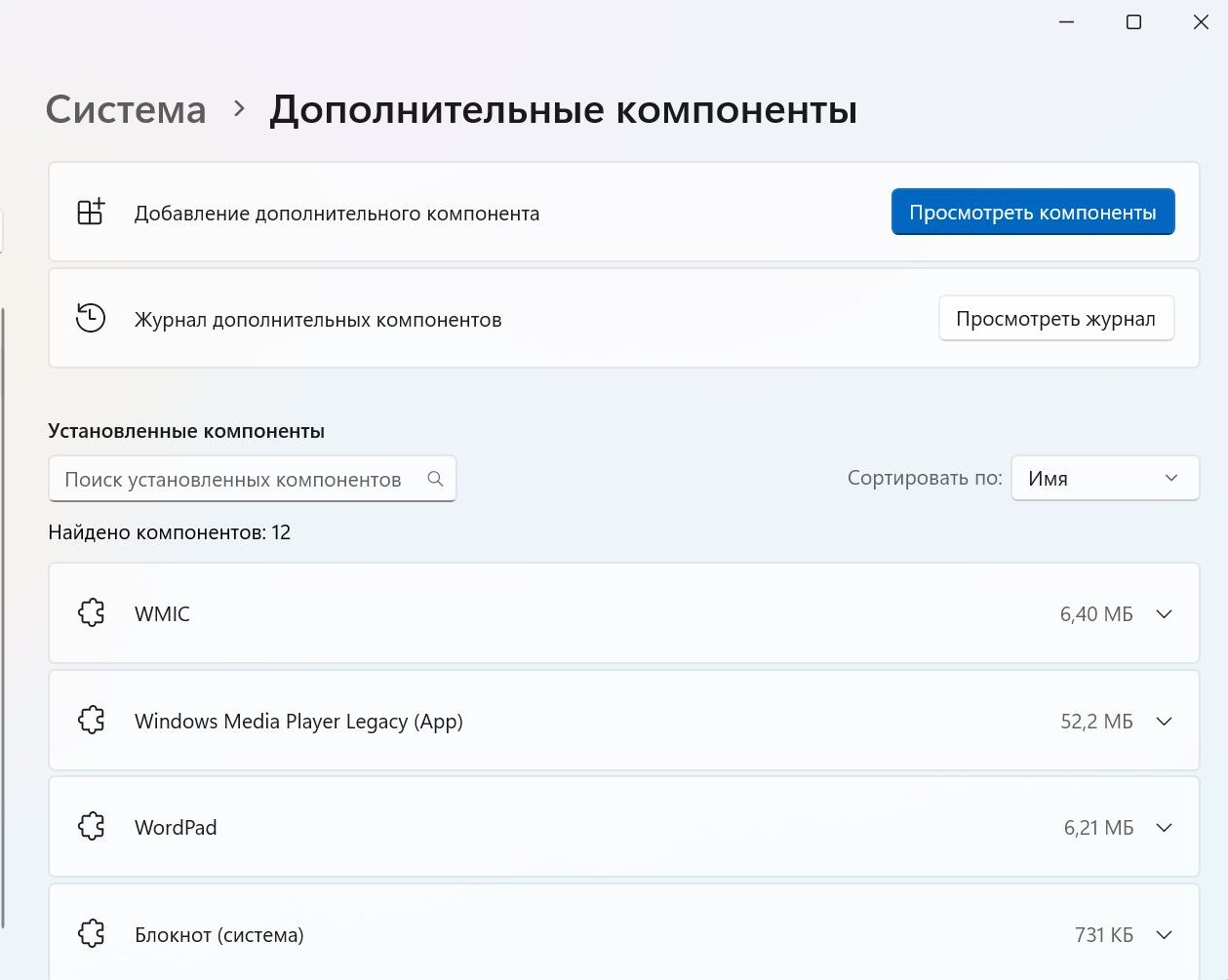Click the magnifier icon in the search box
The image size is (1228, 980).
[x=435, y=479]
